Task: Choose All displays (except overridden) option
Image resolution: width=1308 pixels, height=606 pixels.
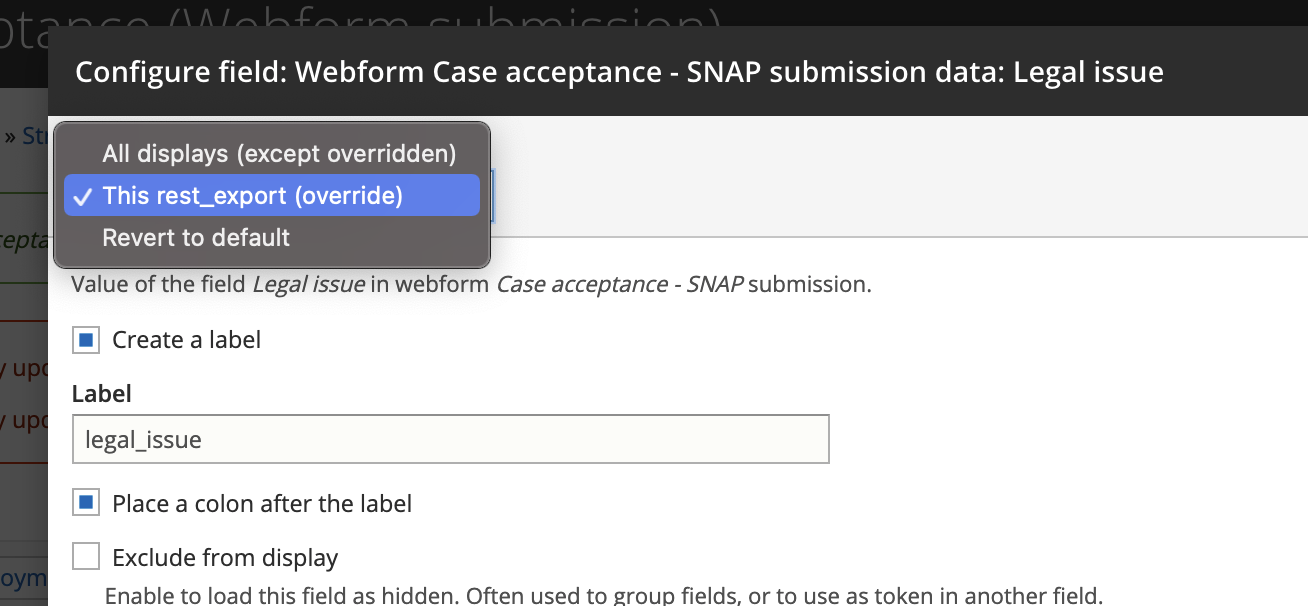Action: point(279,153)
